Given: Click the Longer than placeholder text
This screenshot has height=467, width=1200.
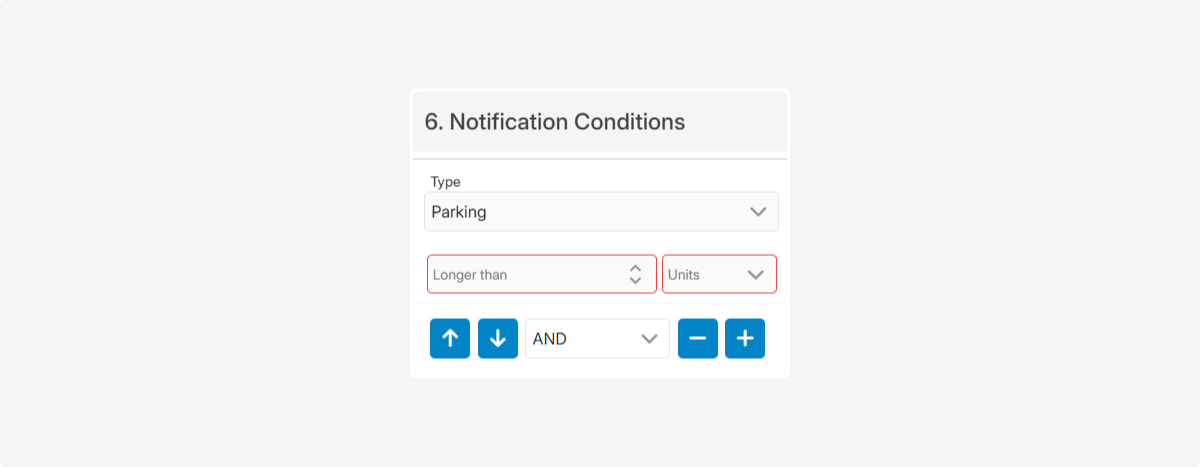Looking at the screenshot, I should pyautogui.click(x=470, y=274).
